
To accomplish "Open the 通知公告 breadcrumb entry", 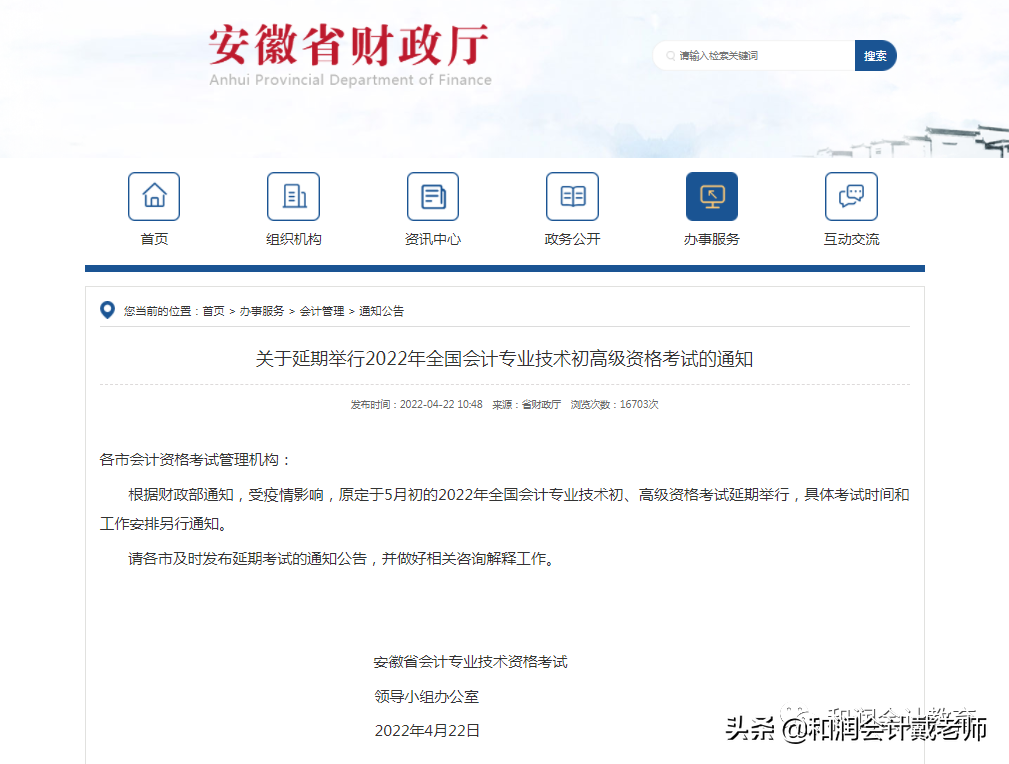I will 379,311.
